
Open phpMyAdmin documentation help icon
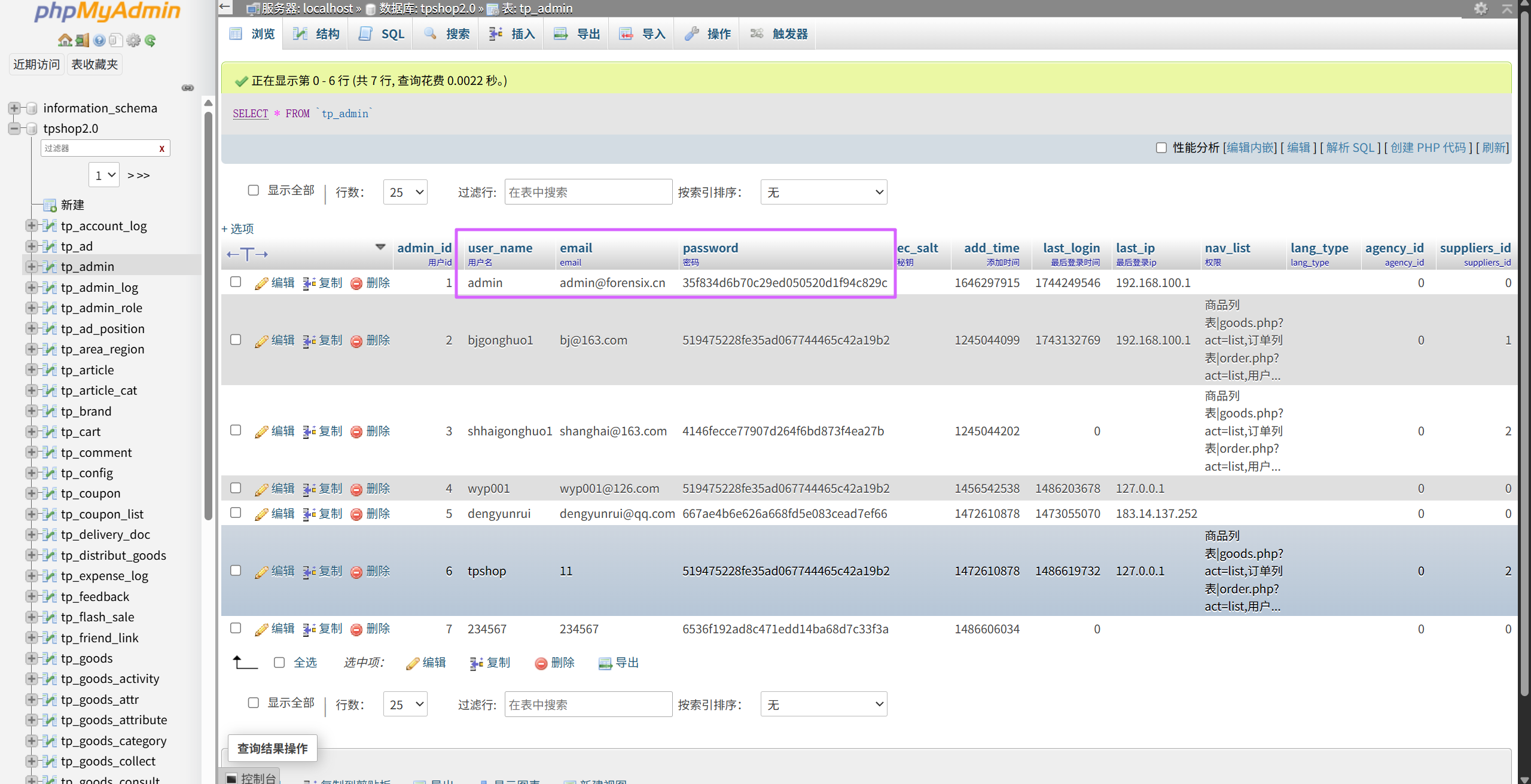pos(99,40)
